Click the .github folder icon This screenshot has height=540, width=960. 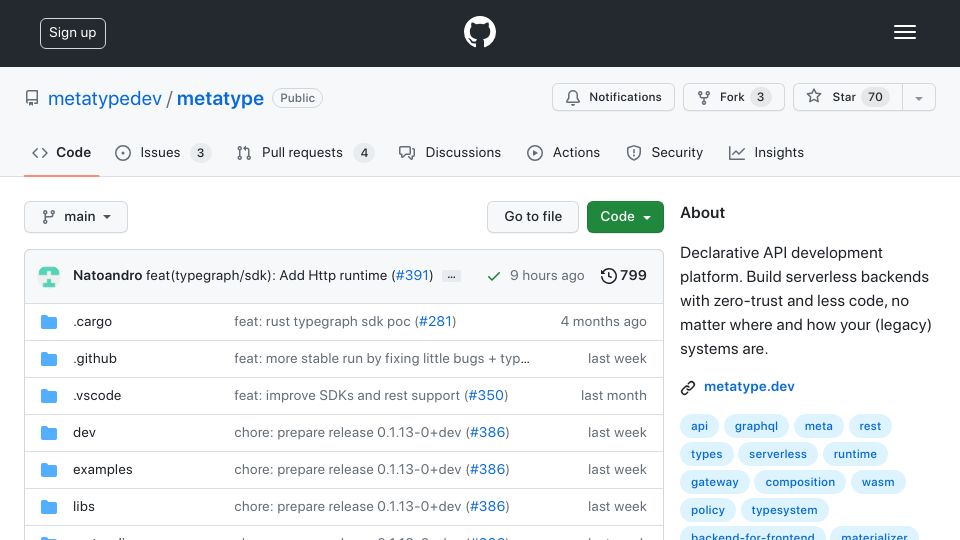49,359
